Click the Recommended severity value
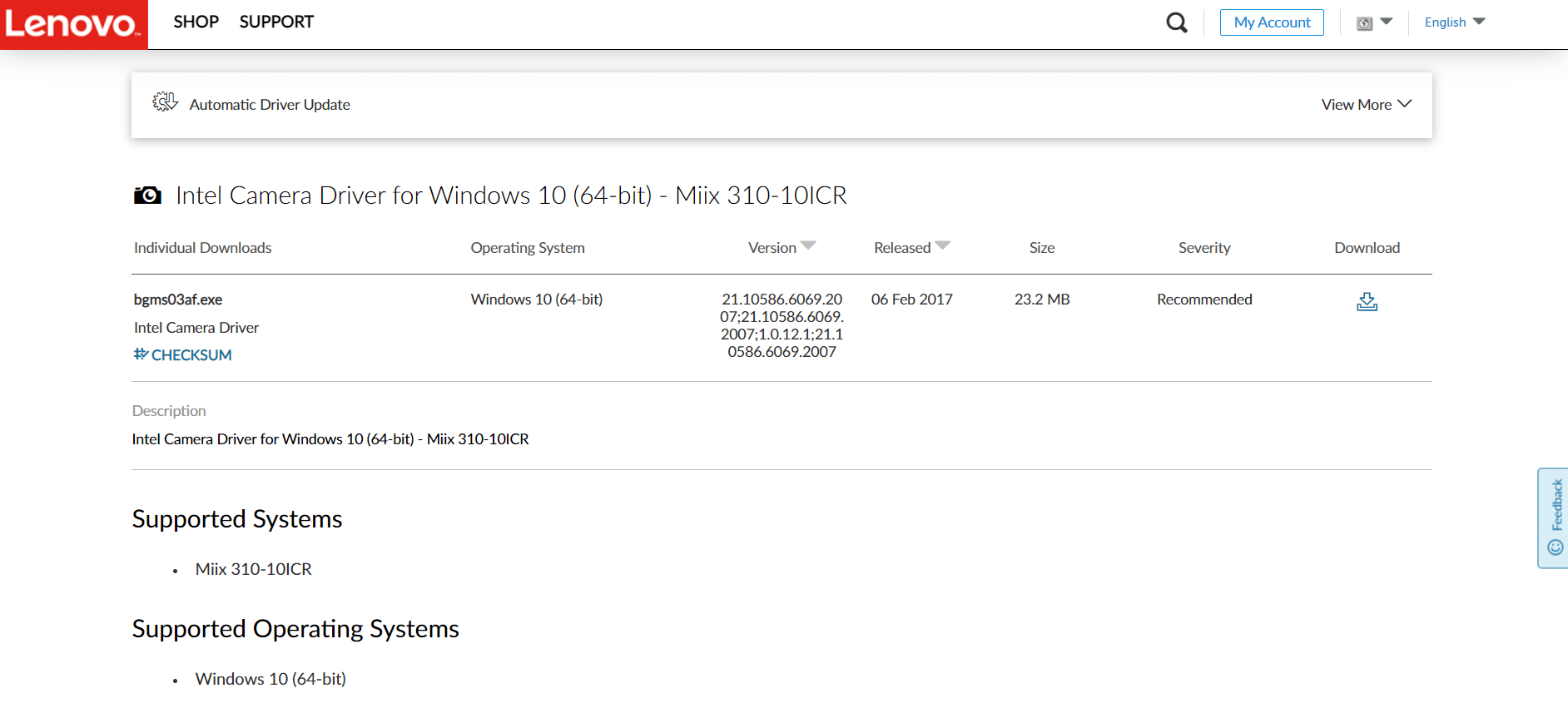 click(x=1204, y=300)
